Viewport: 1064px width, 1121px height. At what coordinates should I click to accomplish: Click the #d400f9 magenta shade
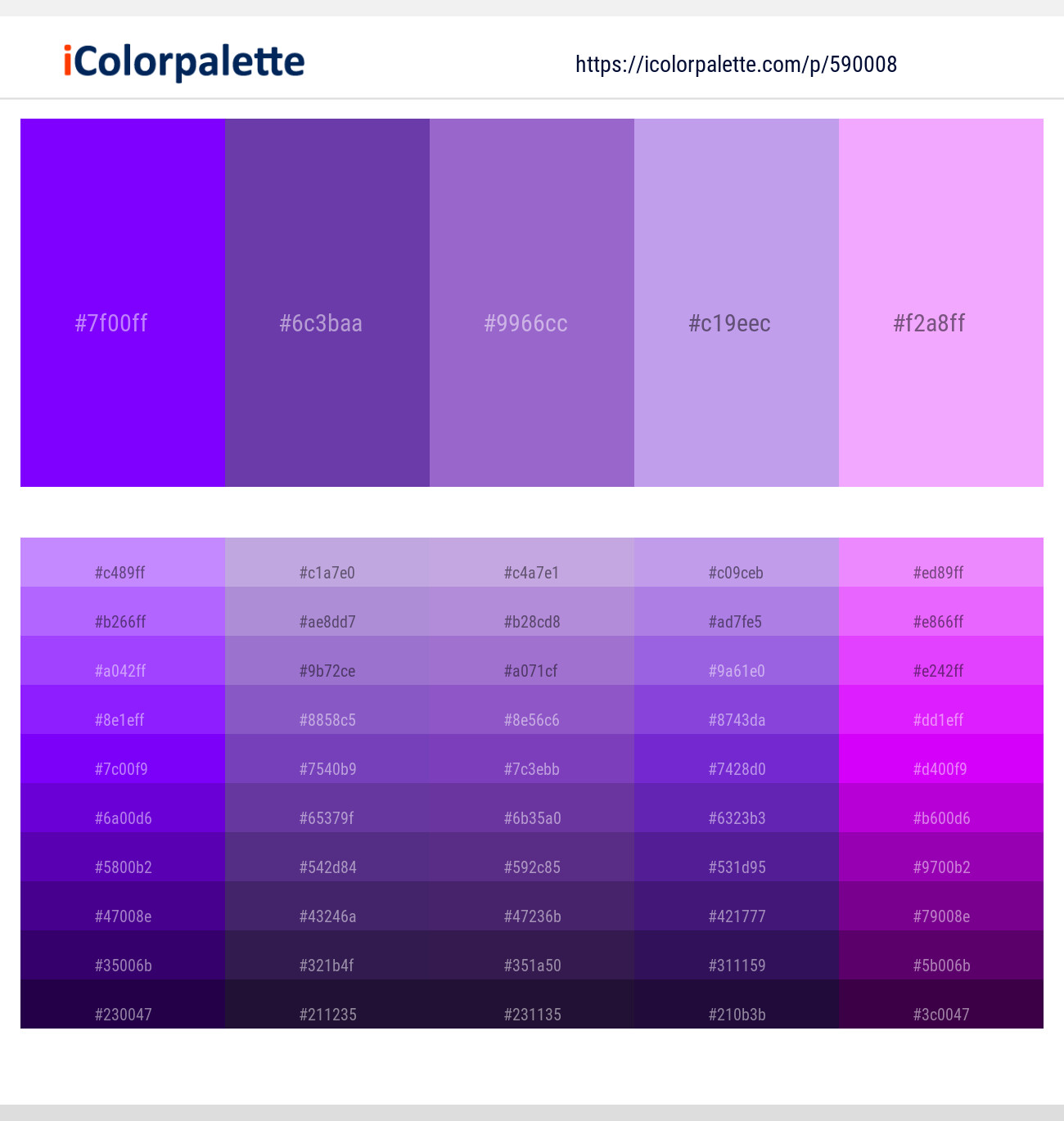click(x=941, y=759)
